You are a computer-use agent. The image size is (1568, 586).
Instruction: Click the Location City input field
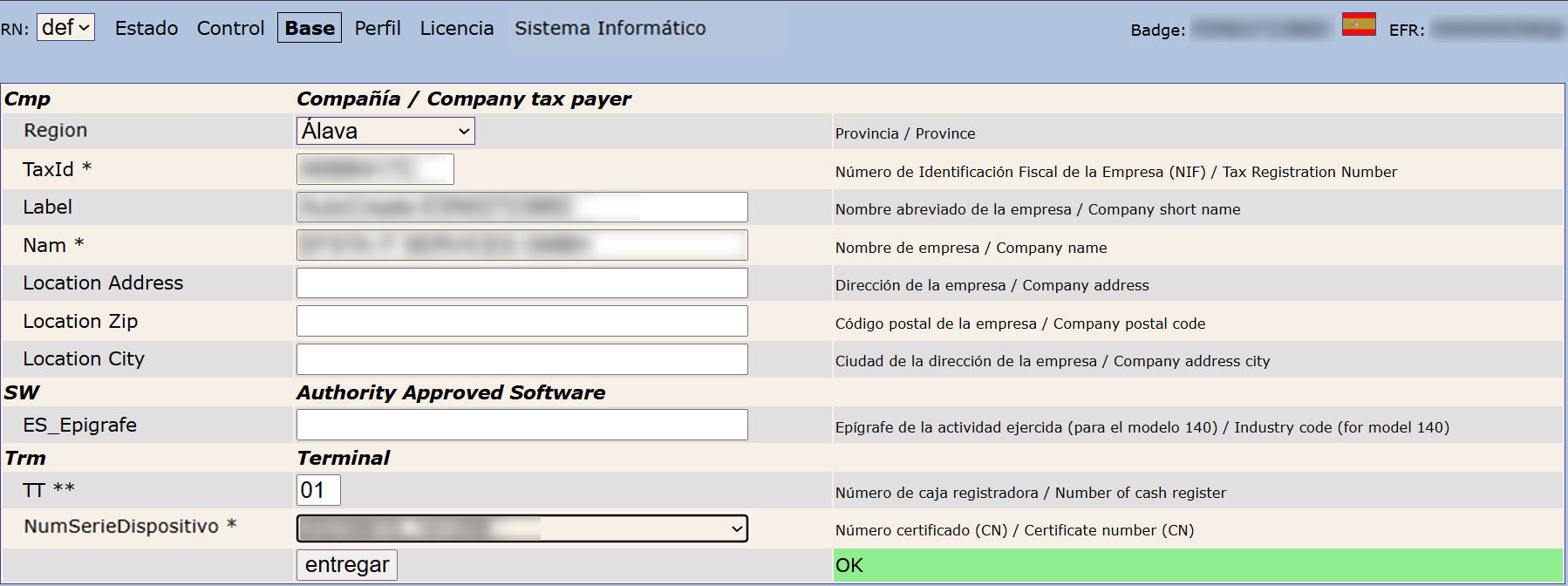click(x=522, y=359)
